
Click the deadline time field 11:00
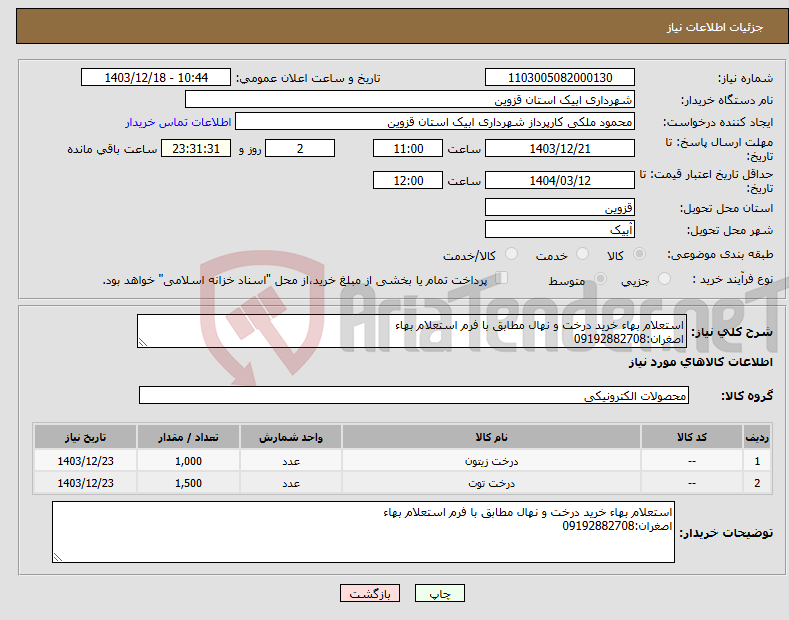coord(408,148)
